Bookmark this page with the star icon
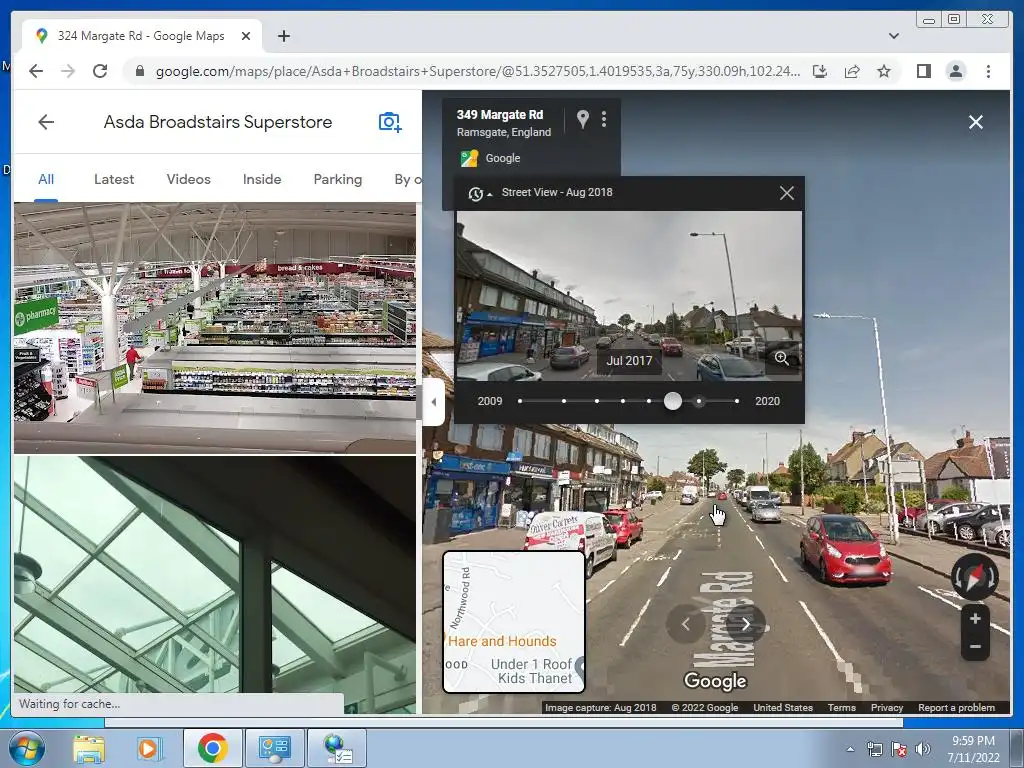Screen dimensions: 1024x768 884,71
